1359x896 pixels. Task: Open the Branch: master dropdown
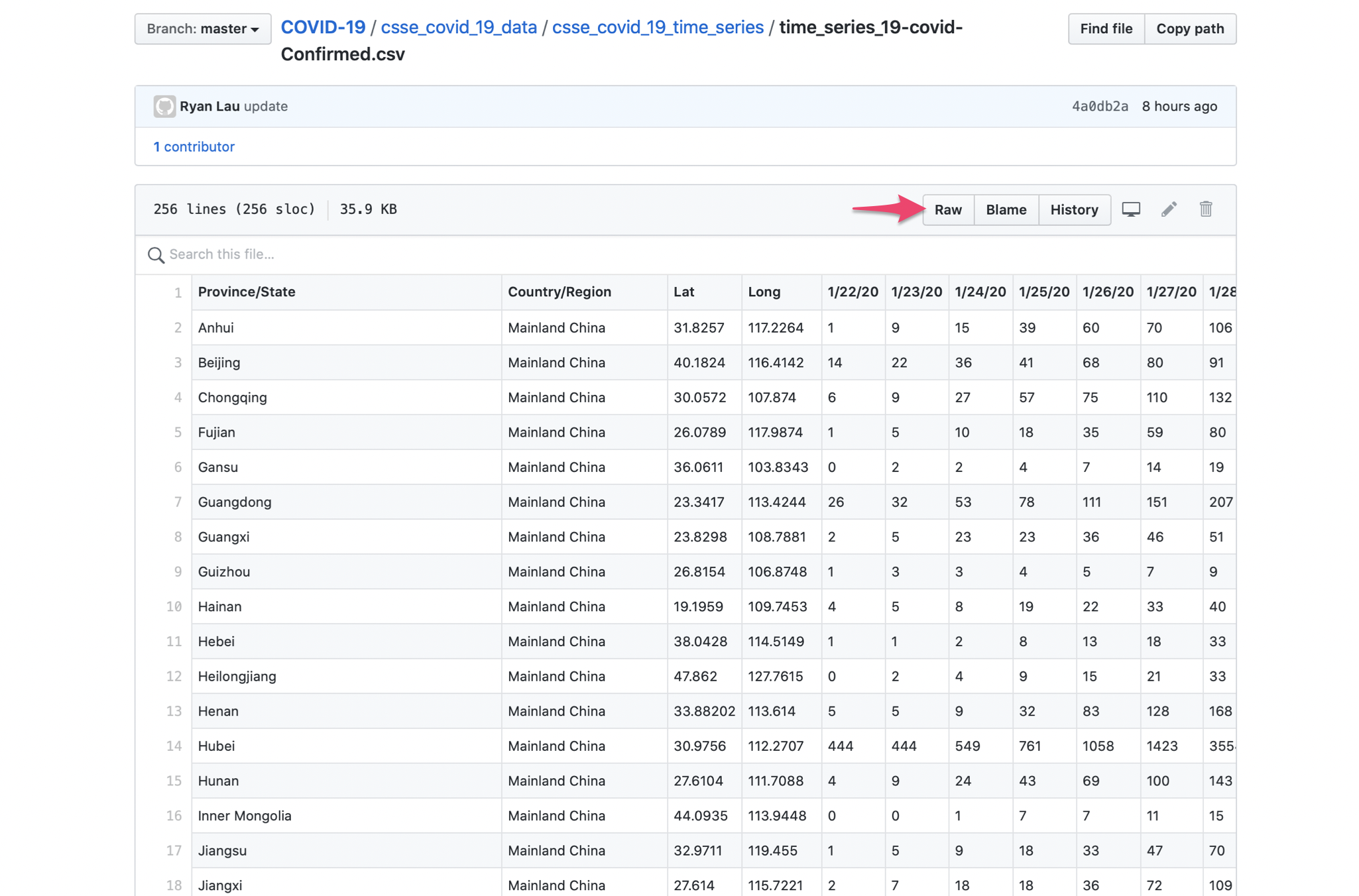tap(203, 28)
